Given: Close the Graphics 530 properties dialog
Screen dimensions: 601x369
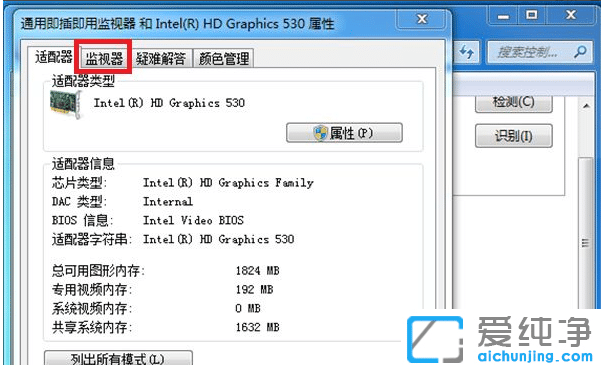Looking at the screenshot, I should click(x=422, y=19).
